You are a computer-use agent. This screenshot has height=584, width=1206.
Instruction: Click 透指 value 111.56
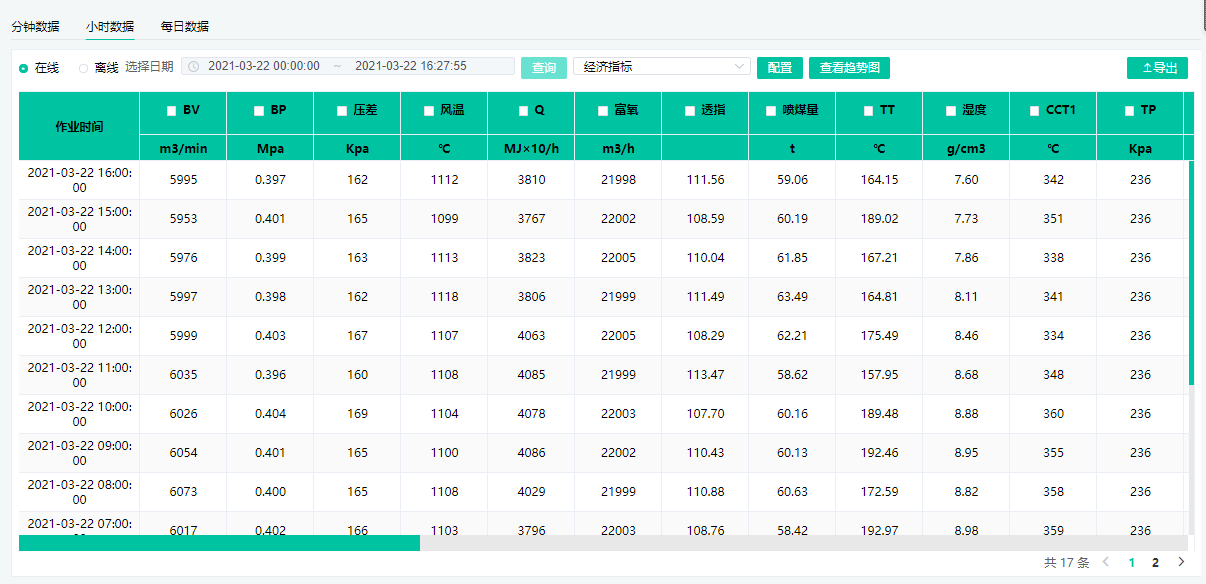(705, 180)
